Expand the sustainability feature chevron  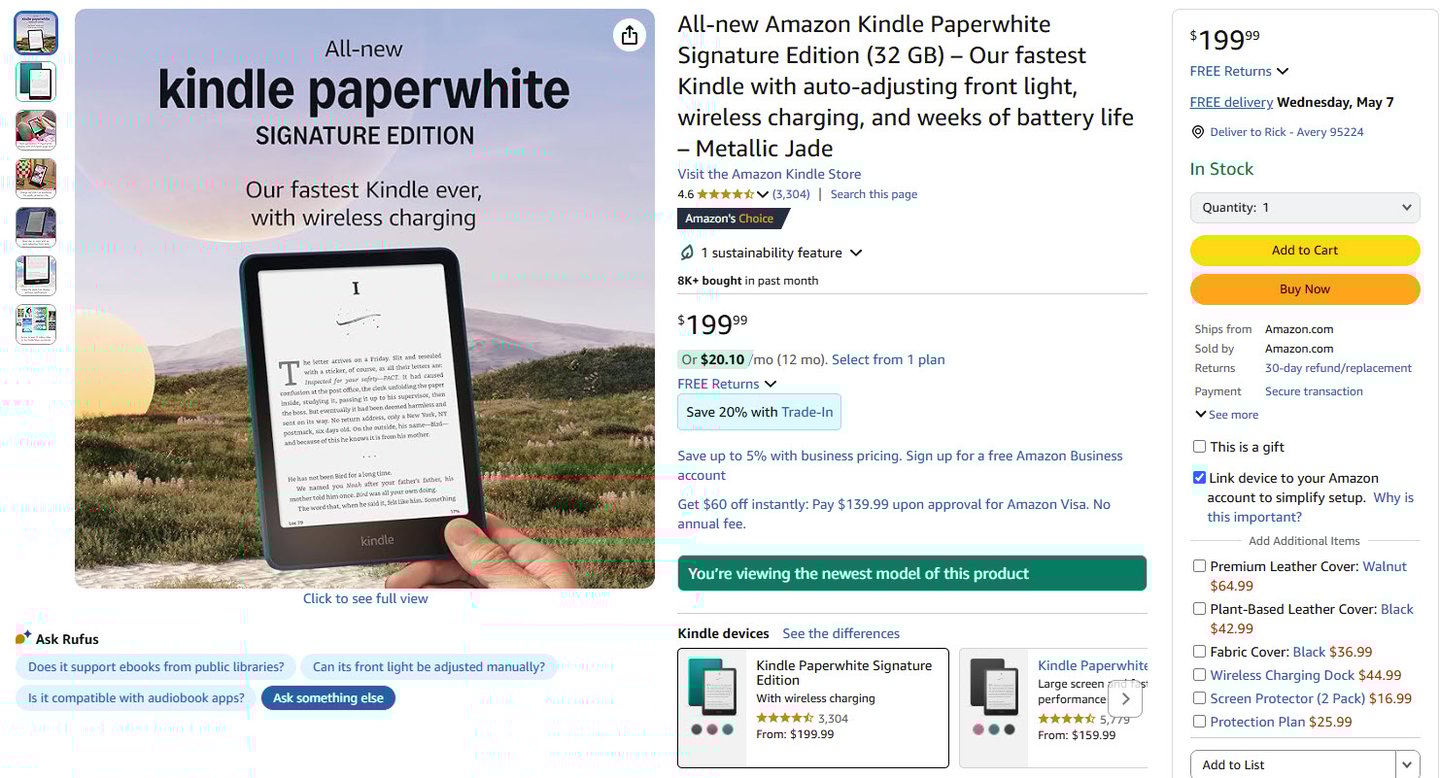[x=855, y=253]
